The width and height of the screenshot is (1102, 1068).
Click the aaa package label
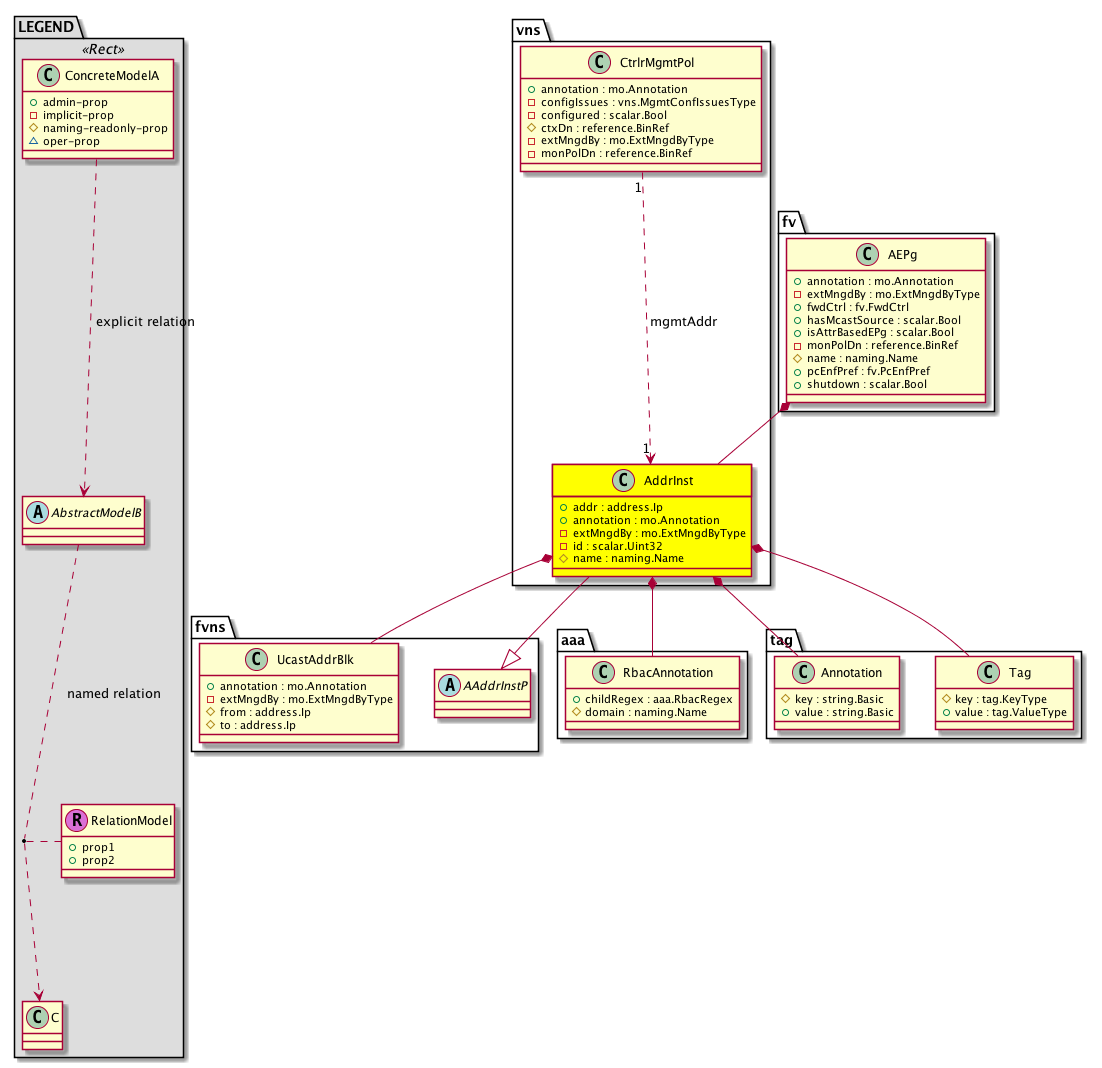pyautogui.click(x=575, y=641)
